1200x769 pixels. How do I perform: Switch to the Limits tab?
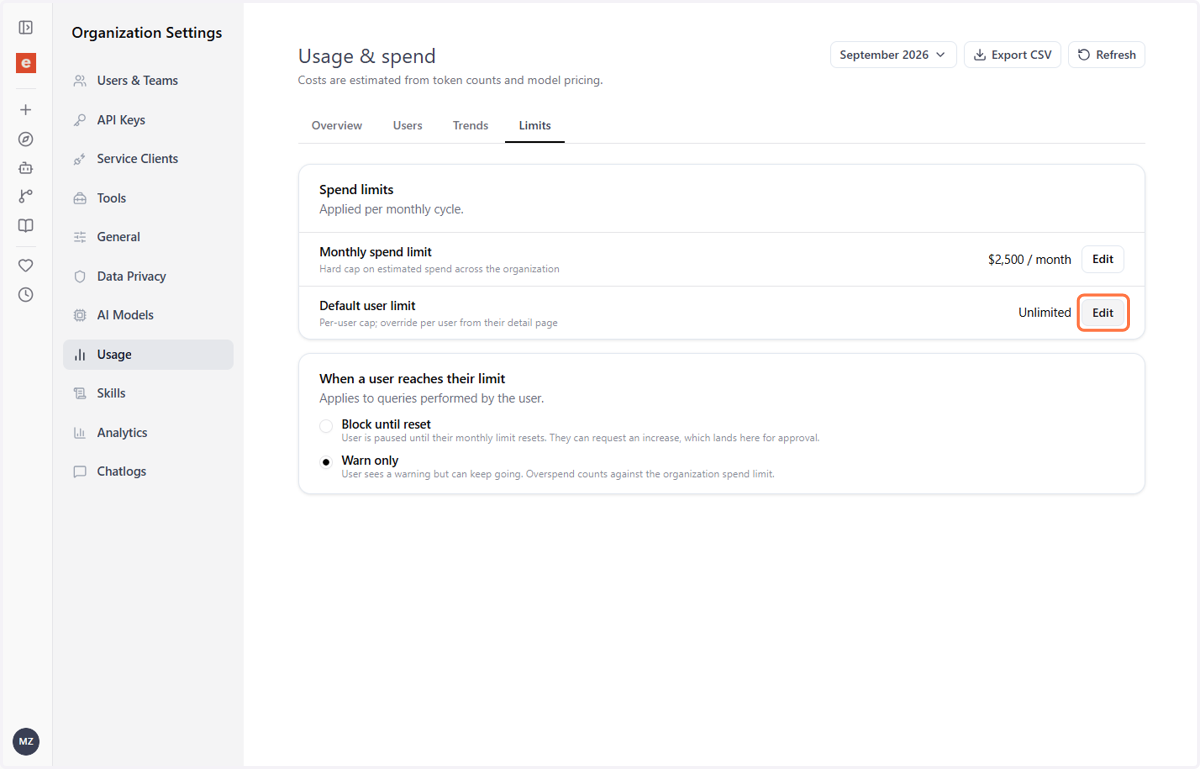click(535, 126)
